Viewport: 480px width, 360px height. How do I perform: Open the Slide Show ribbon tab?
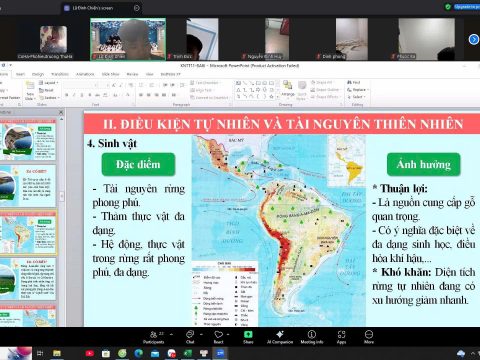(110, 74)
